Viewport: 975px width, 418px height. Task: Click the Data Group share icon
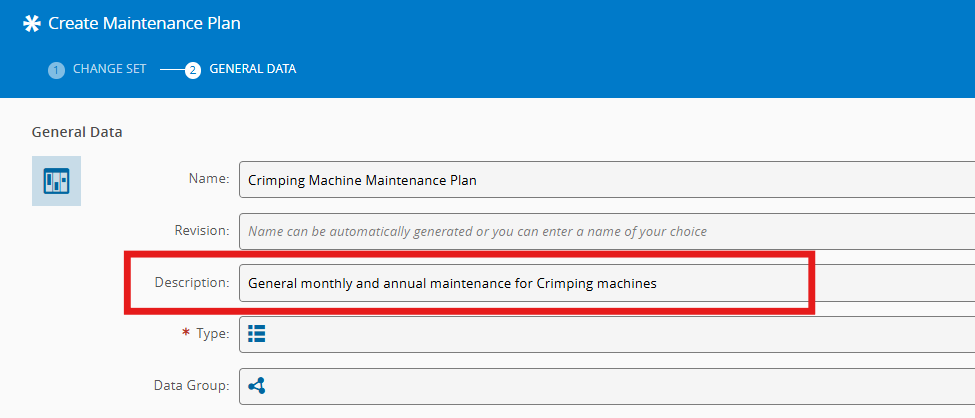[257, 386]
